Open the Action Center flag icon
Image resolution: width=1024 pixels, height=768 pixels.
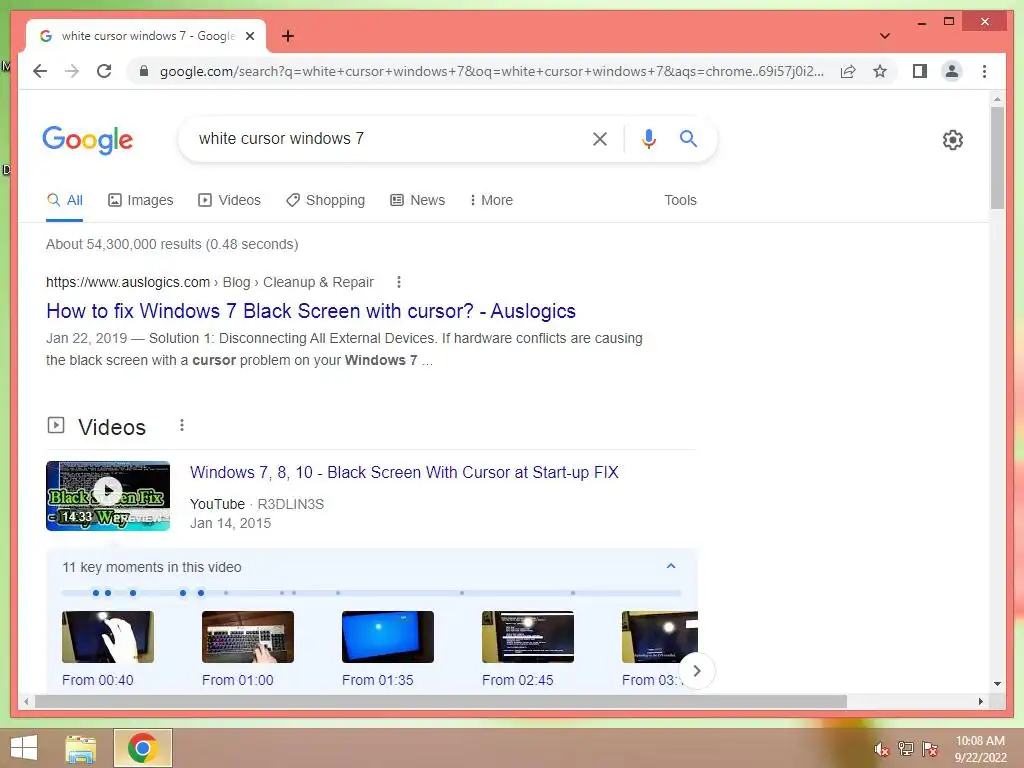929,749
